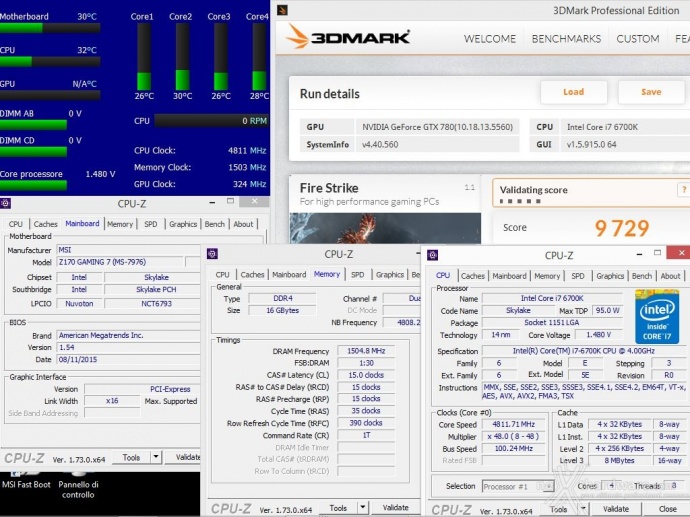Open CPU tab in leftmost CPU-Z window
The height and width of the screenshot is (517, 690).
point(15,224)
